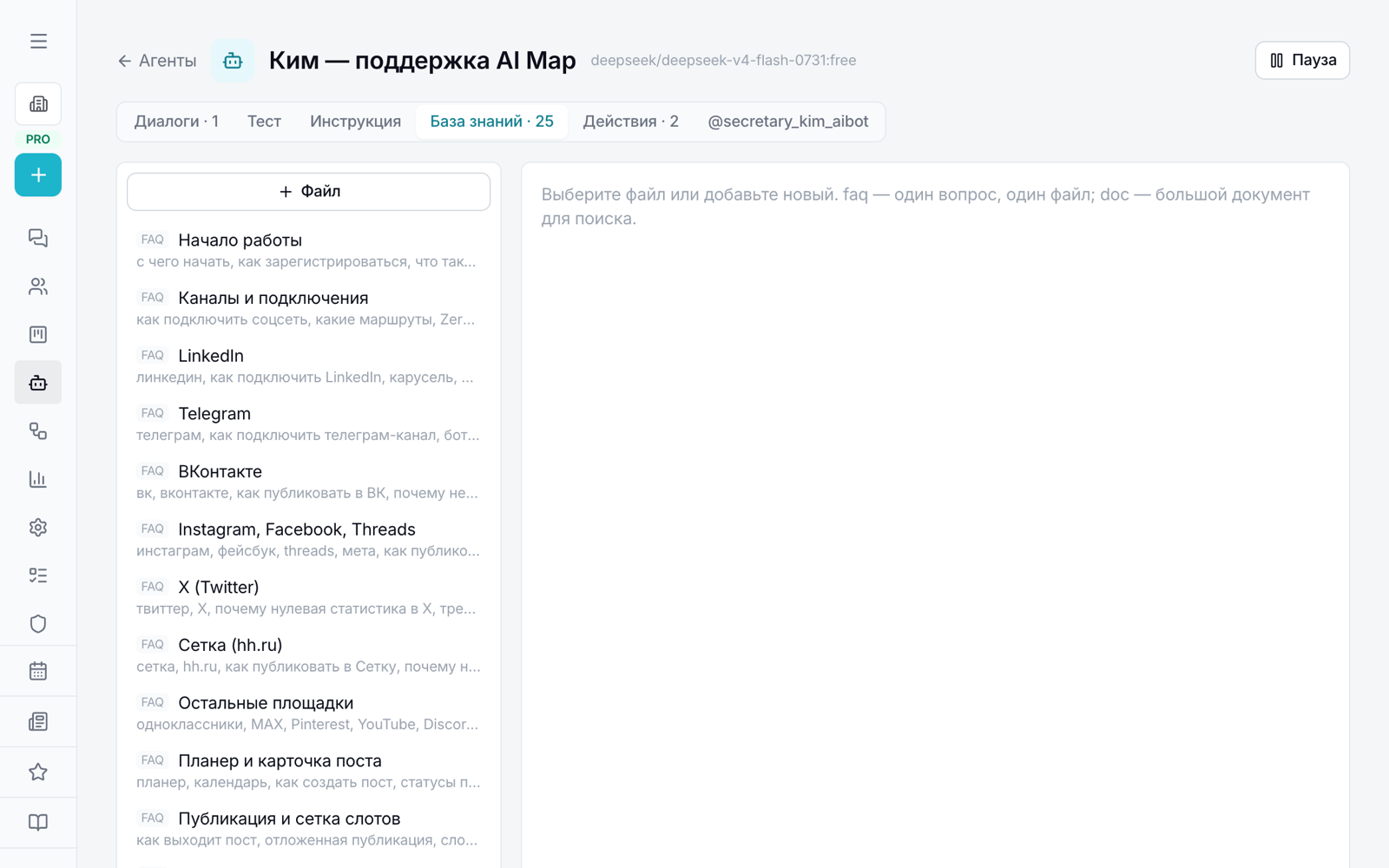Open the Тест tab
The height and width of the screenshot is (868, 1389).
tap(264, 122)
